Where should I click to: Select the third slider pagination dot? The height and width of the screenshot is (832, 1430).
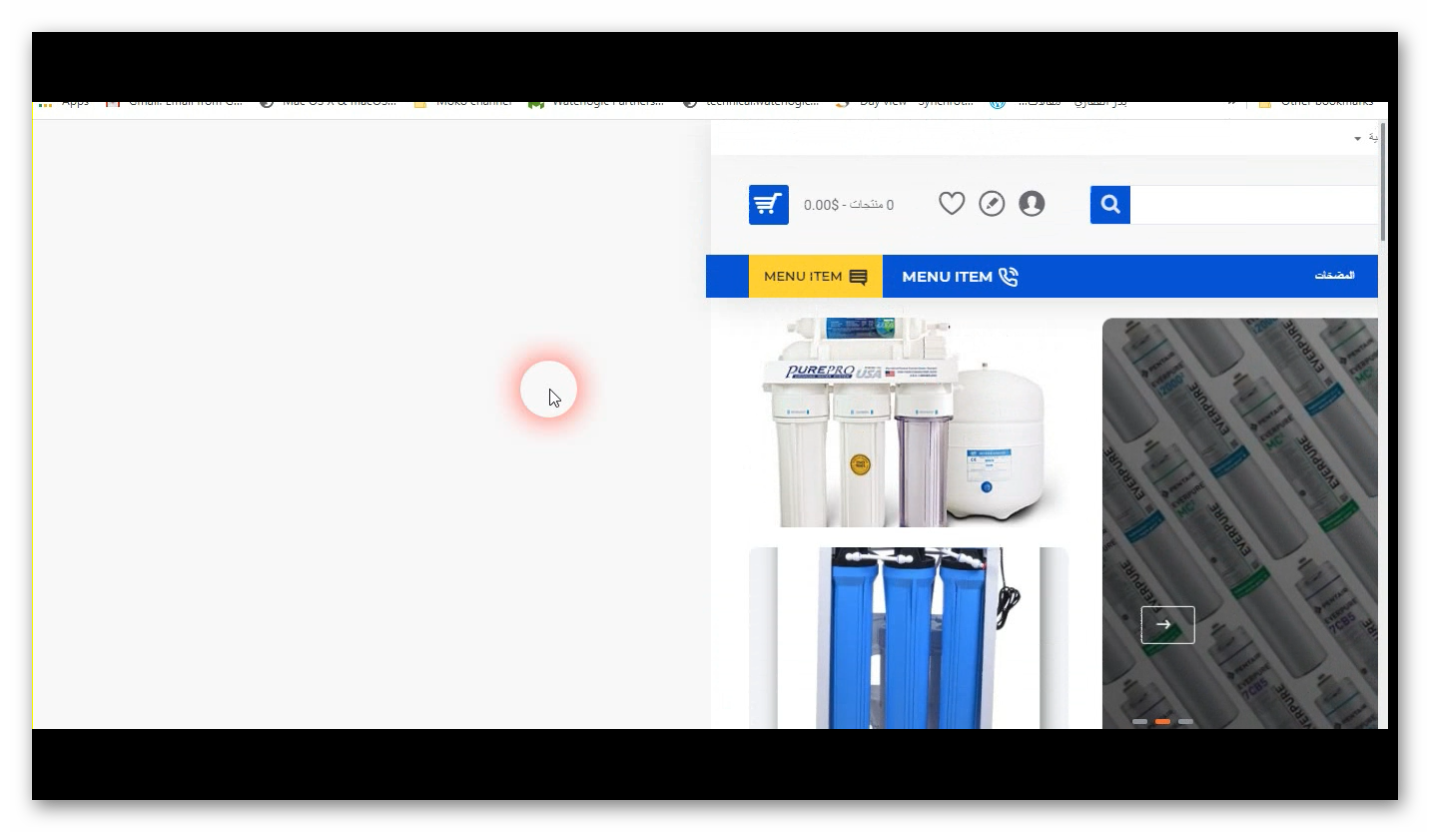point(1186,721)
